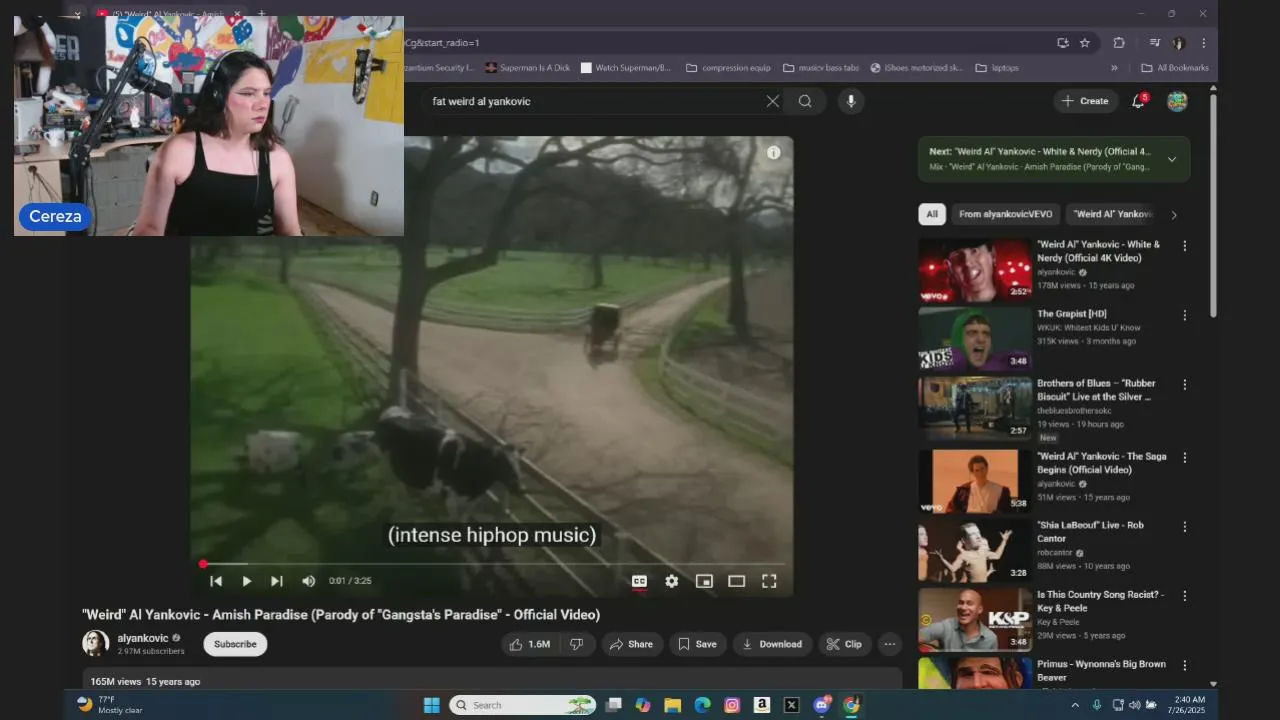1280x720 pixels.
Task: Run search with magnifier button
Action: (805, 101)
